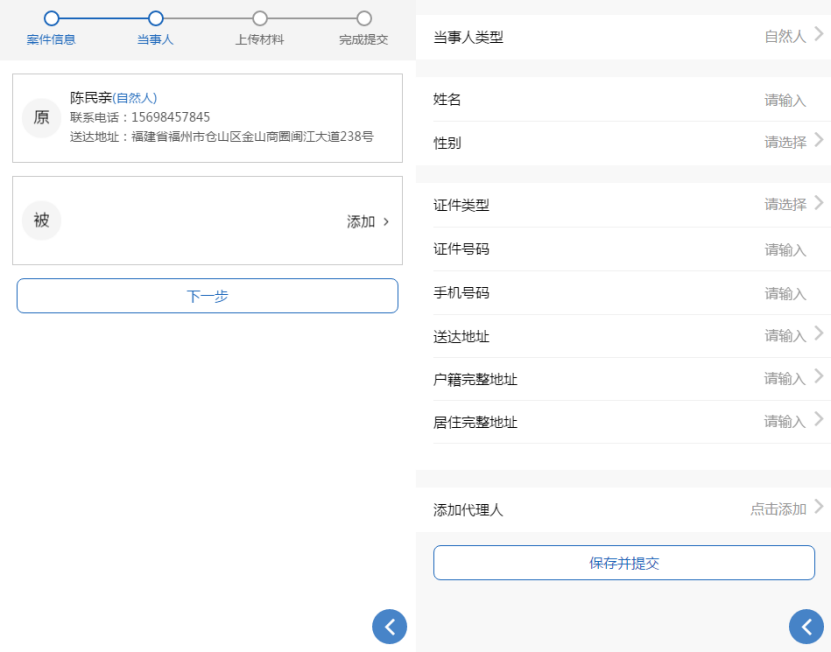831x652 pixels.
Task: Expand the 户籍完整地址 entry row
Action: tap(623, 379)
